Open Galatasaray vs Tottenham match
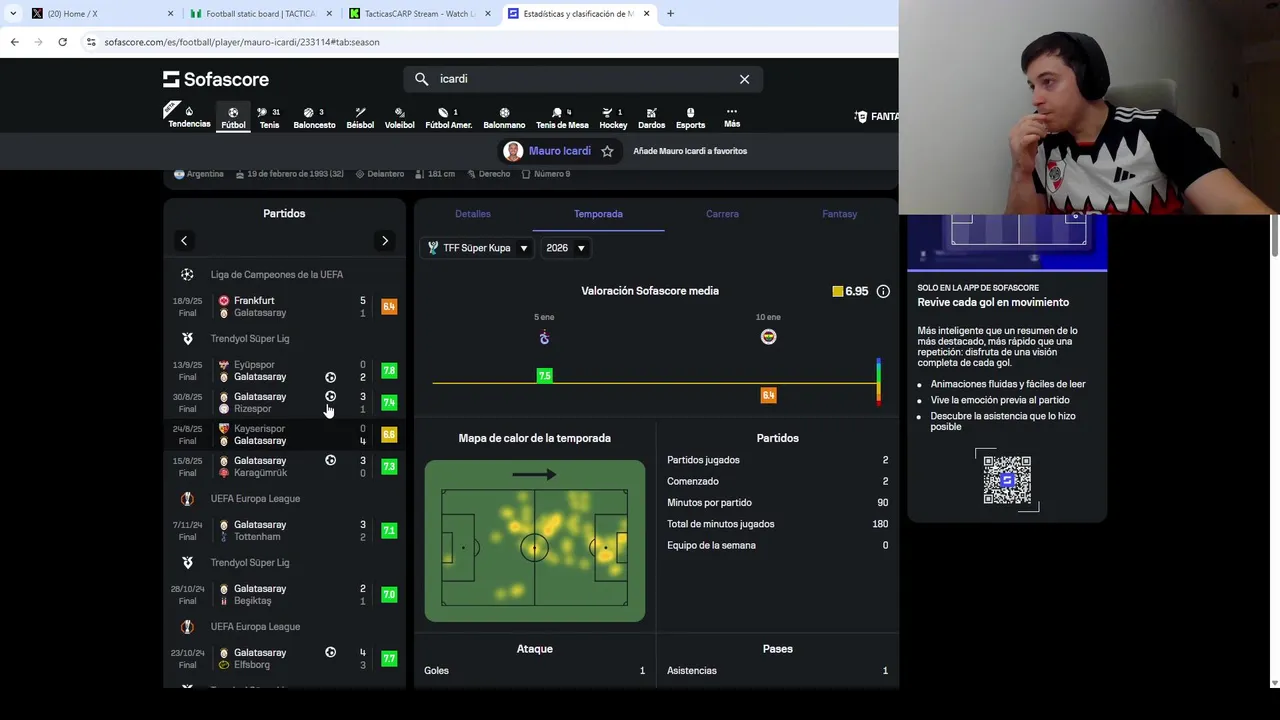 [284, 531]
